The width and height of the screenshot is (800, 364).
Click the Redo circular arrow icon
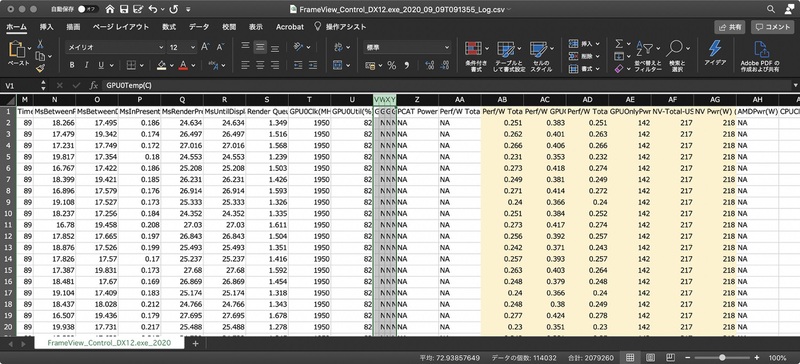coord(173,9)
